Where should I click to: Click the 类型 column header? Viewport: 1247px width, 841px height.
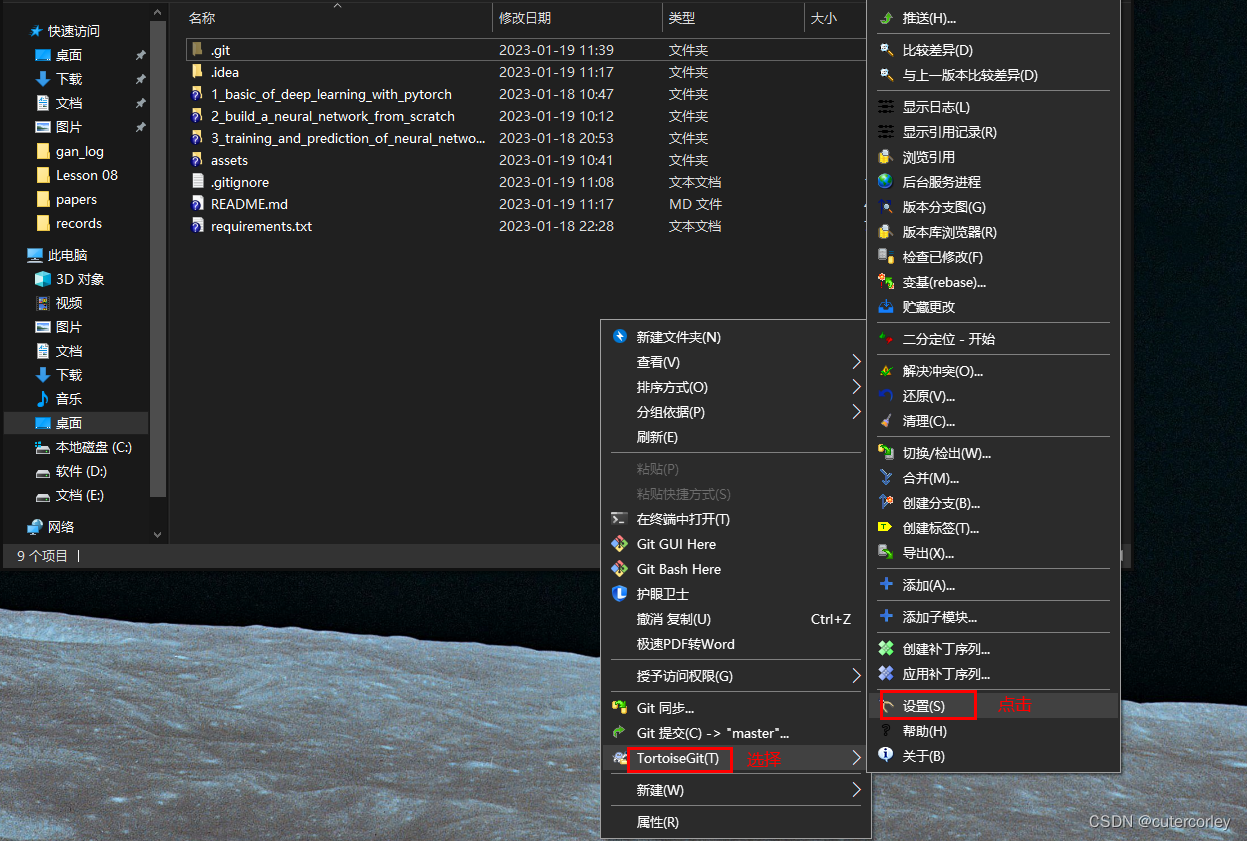[x=733, y=18]
